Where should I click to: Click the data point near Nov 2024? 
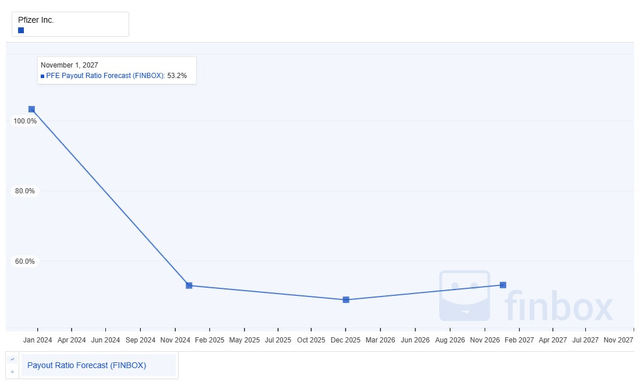(x=189, y=285)
